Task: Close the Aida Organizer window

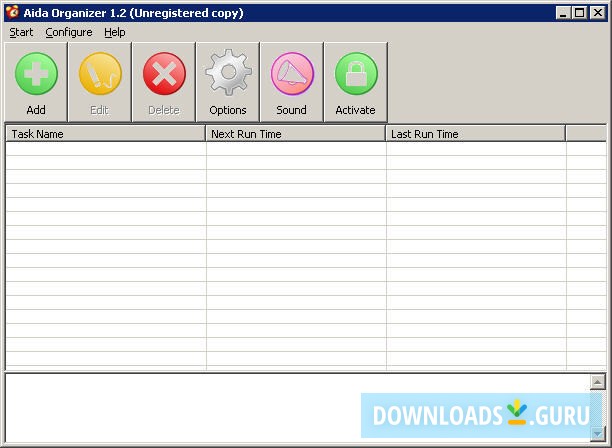Action: coord(598,13)
